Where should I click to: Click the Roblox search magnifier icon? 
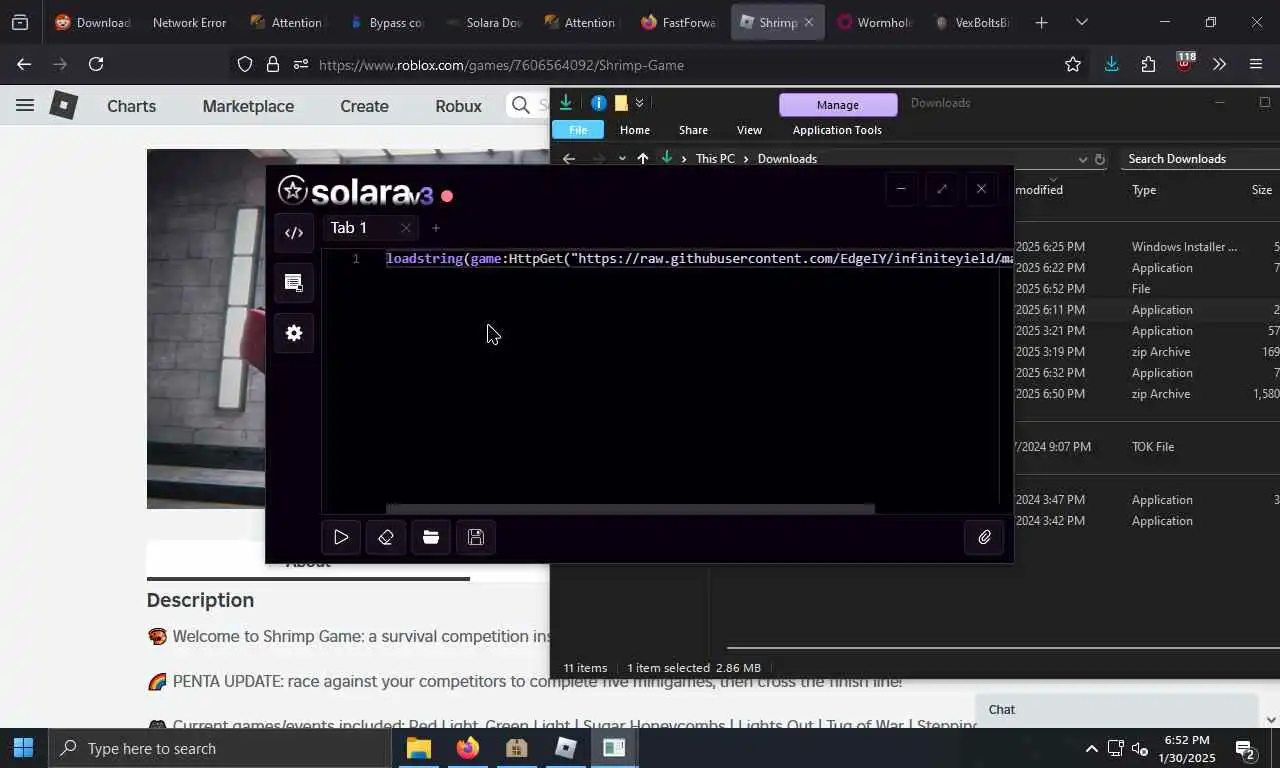[520, 105]
